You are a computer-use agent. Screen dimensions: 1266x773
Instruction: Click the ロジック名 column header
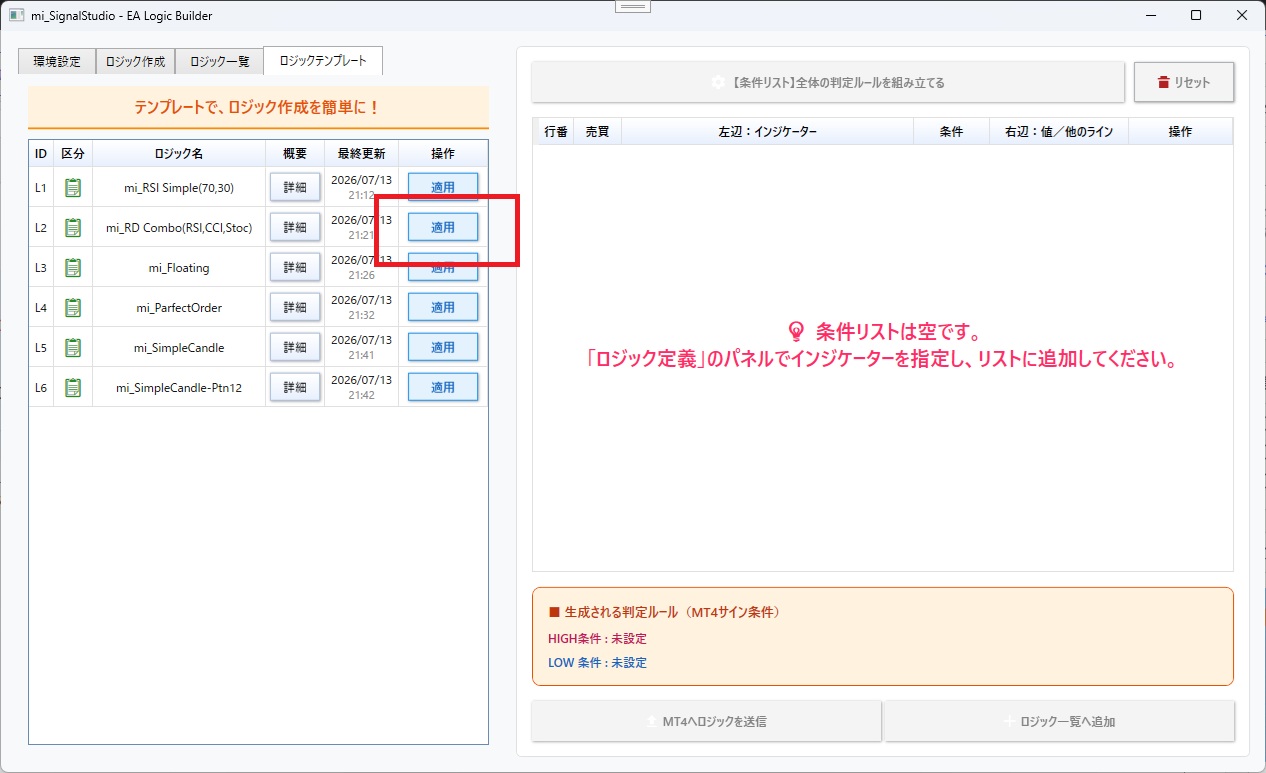pyautogui.click(x=179, y=153)
